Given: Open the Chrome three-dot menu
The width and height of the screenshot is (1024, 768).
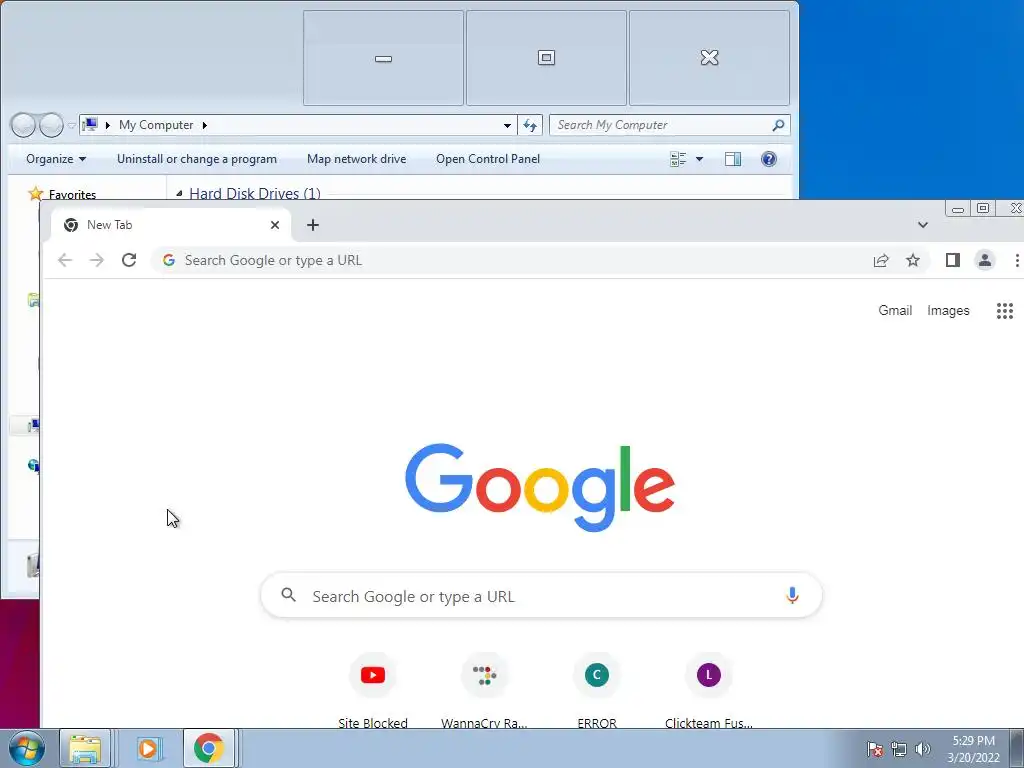Looking at the screenshot, I should 1016,260.
